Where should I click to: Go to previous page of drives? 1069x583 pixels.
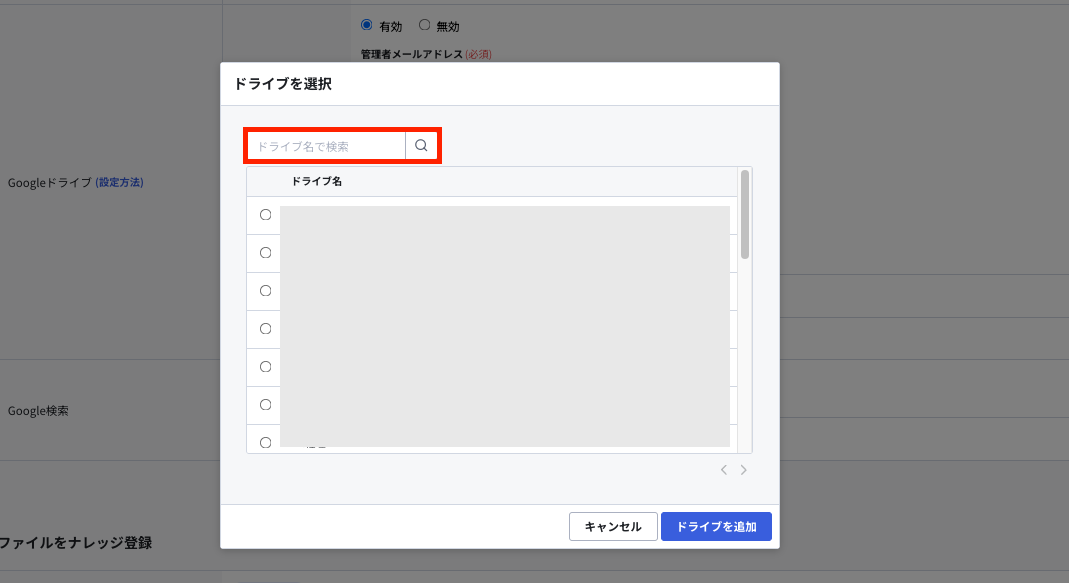(x=724, y=470)
